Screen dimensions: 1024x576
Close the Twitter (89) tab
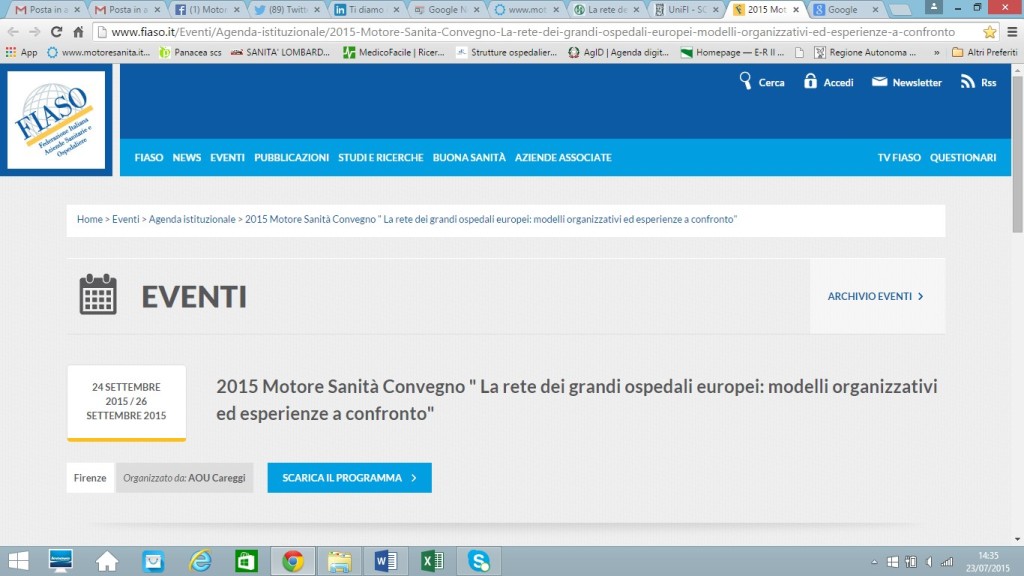[317, 10]
